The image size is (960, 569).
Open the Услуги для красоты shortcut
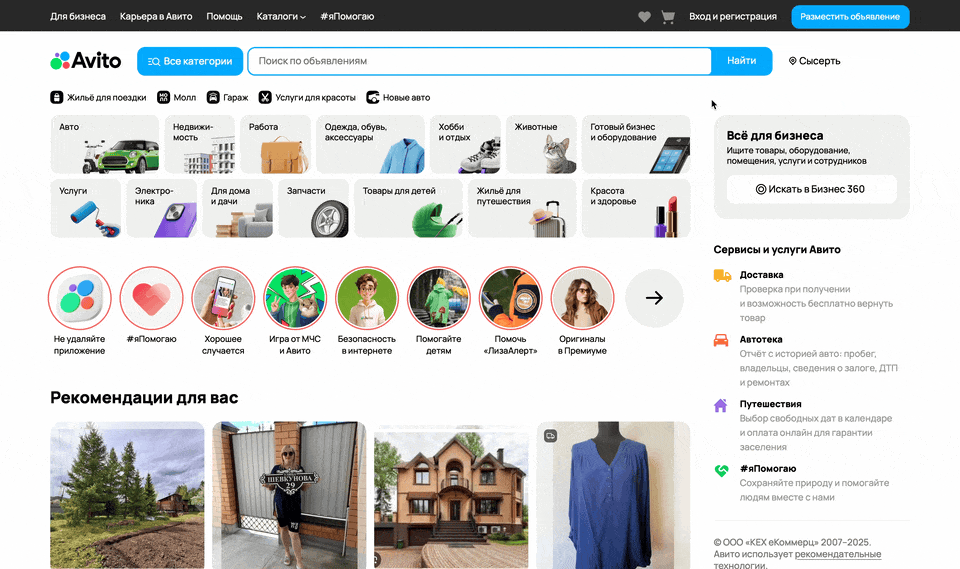pos(307,97)
